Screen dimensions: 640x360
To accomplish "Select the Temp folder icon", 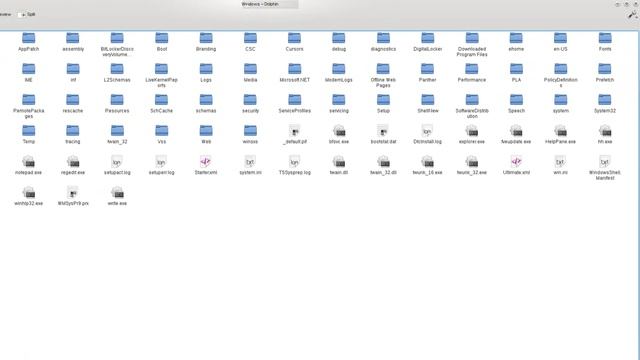I will pyautogui.click(x=29, y=131).
